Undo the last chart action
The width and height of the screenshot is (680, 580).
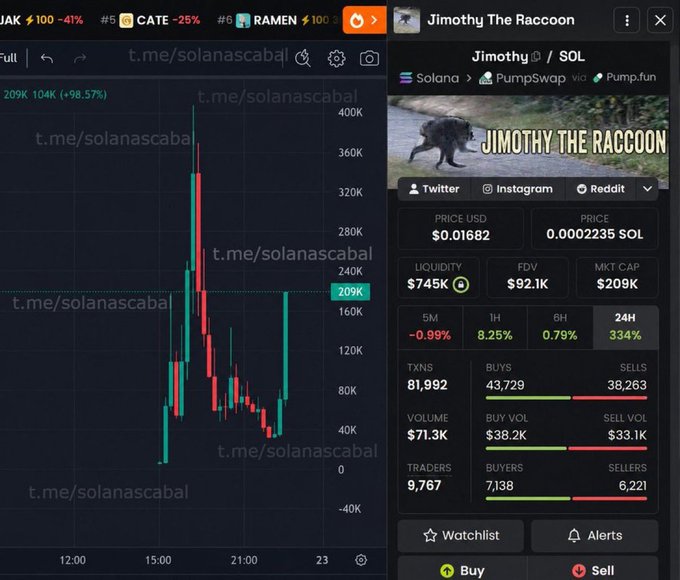click(x=47, y=58)
